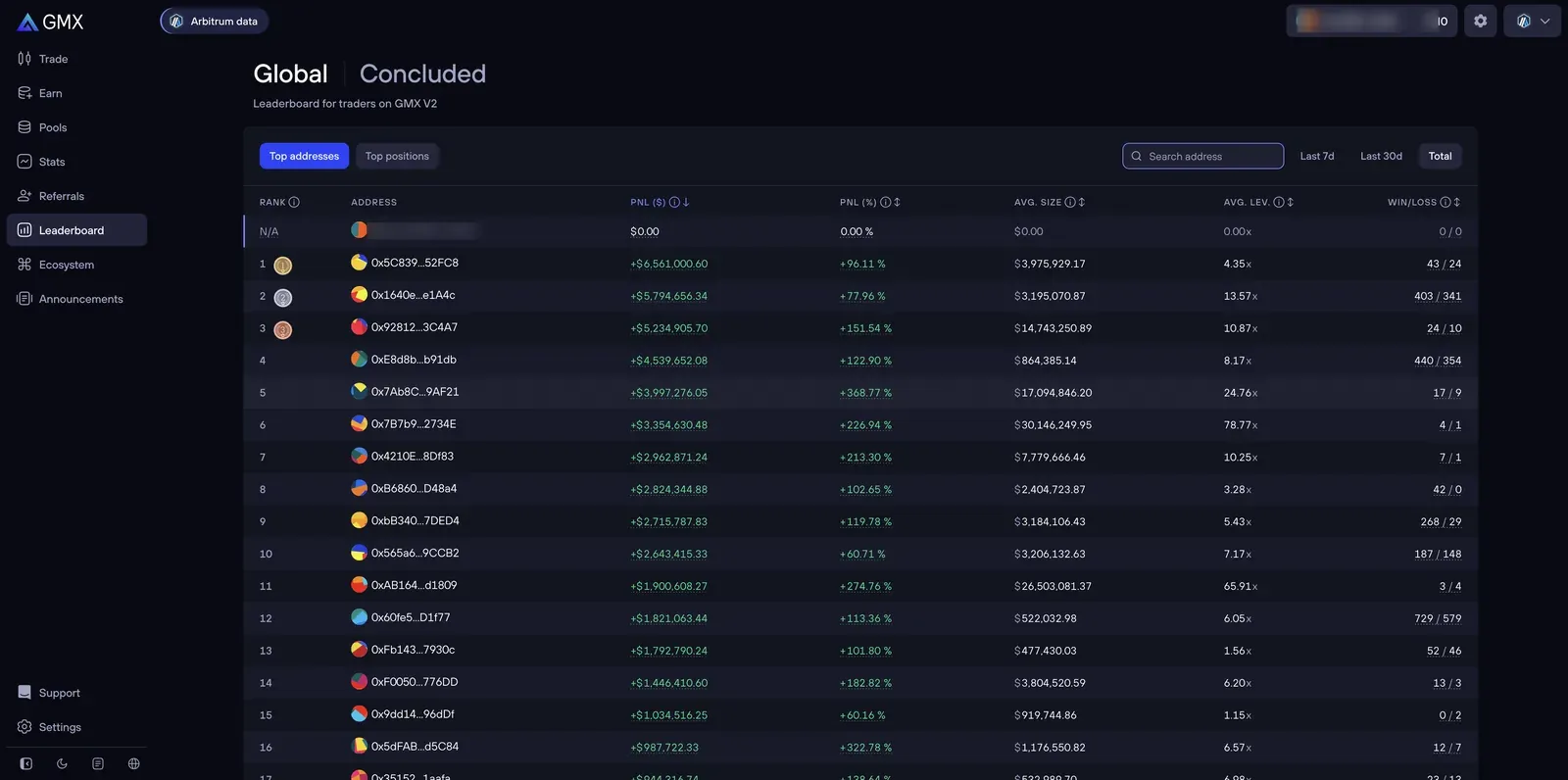
Task: Open address 0x565a6...9CCB2
Action: [x=416, y=553]
